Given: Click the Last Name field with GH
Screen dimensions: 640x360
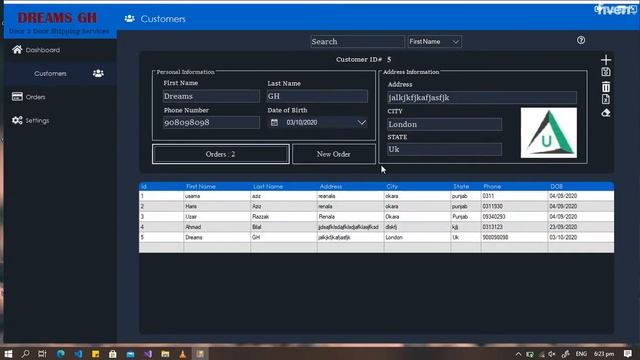Looking at the screenshot, I should pyautogui.click(x=317, y=96).
